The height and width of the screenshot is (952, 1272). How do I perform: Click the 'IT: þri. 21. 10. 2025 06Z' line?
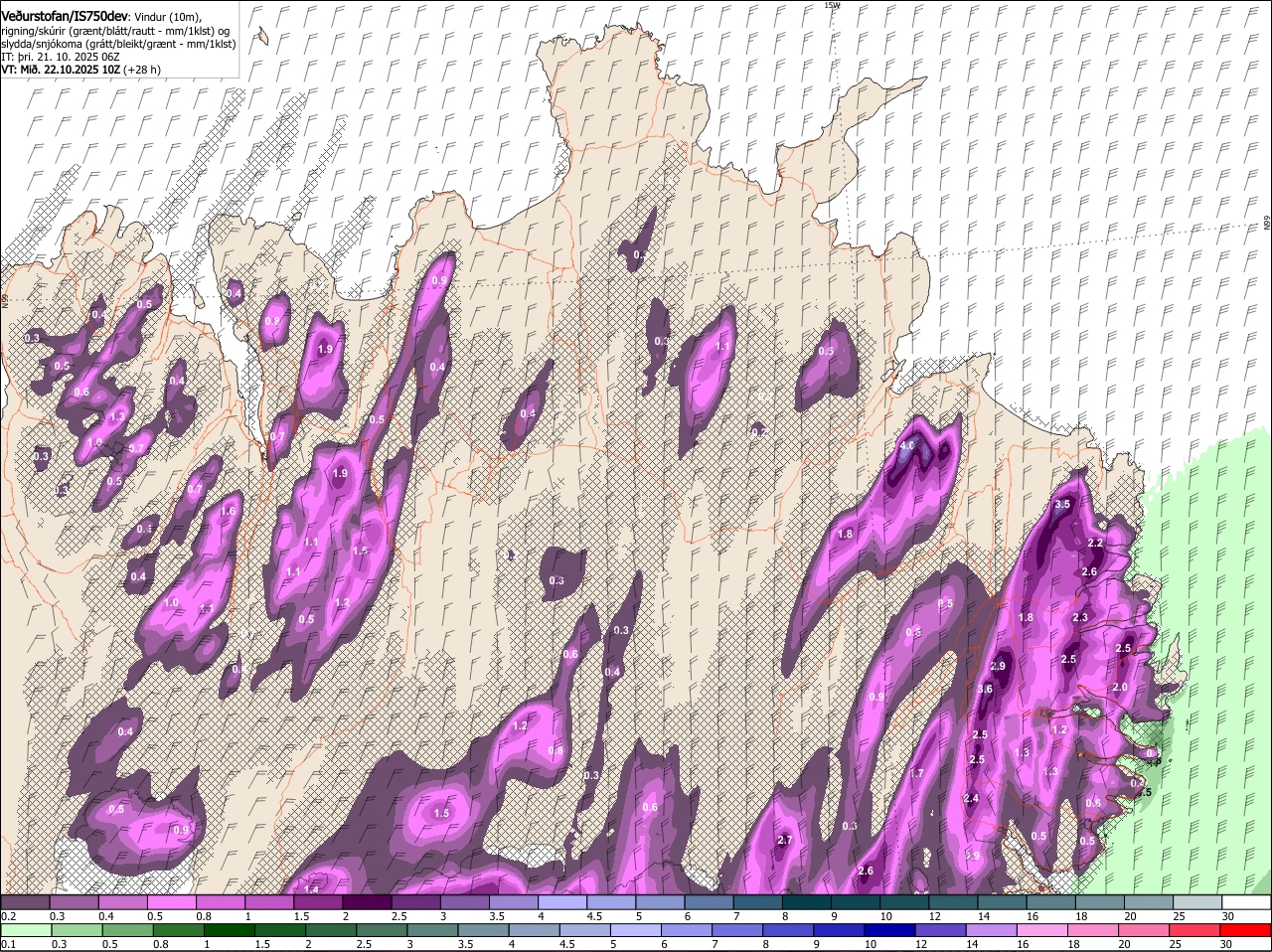pyautogui.click(x=61, y=57)
